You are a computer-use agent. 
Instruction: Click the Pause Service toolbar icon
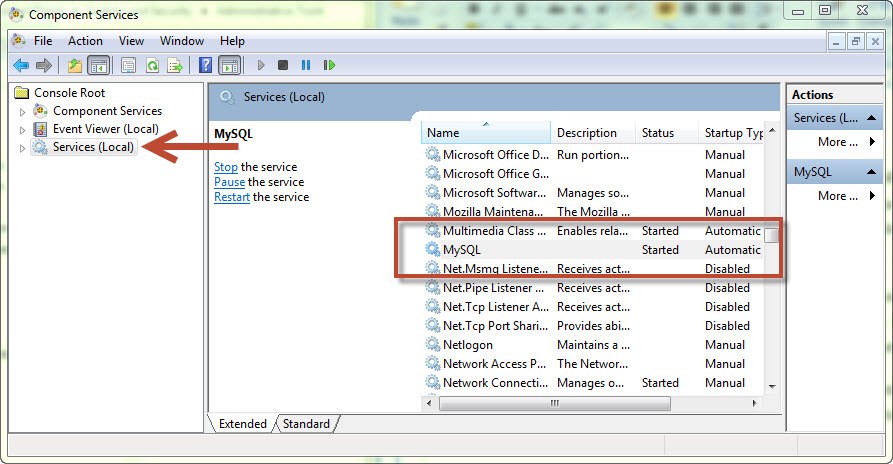point(306,65)
